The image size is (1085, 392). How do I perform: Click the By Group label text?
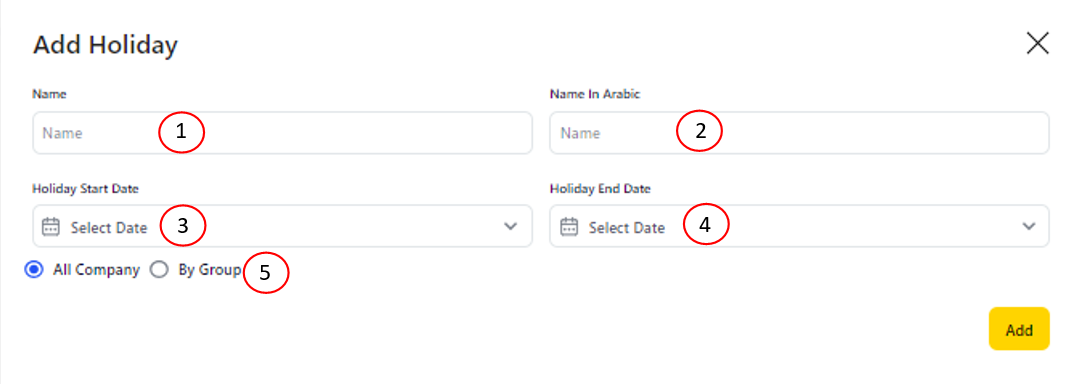pos(210,270)
